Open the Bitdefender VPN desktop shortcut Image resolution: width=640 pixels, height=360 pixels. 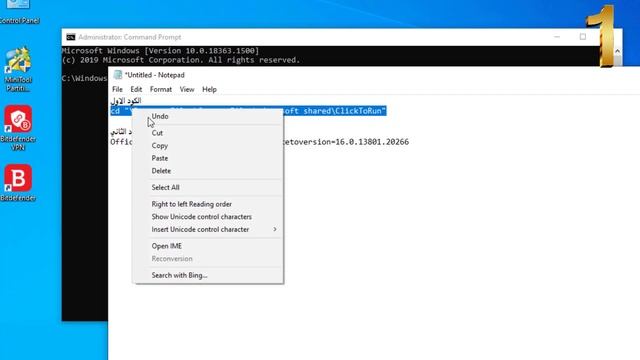pyautogui.click(x=18, y=128)
